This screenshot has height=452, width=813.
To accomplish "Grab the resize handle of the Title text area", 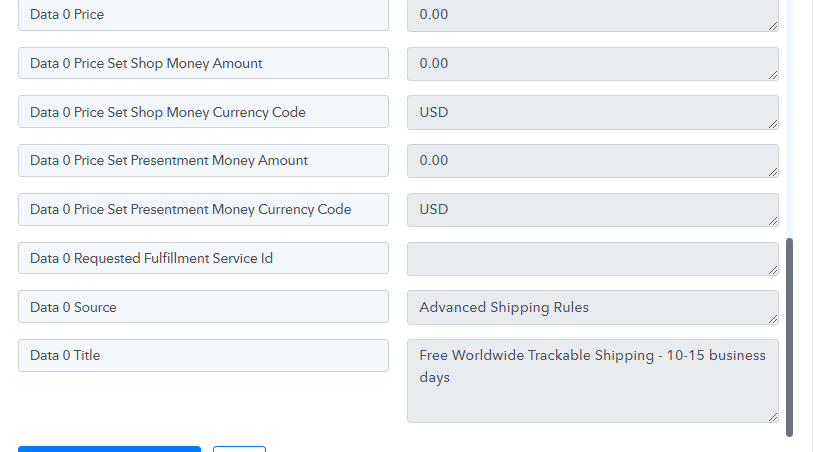I will tap(773, 417).
